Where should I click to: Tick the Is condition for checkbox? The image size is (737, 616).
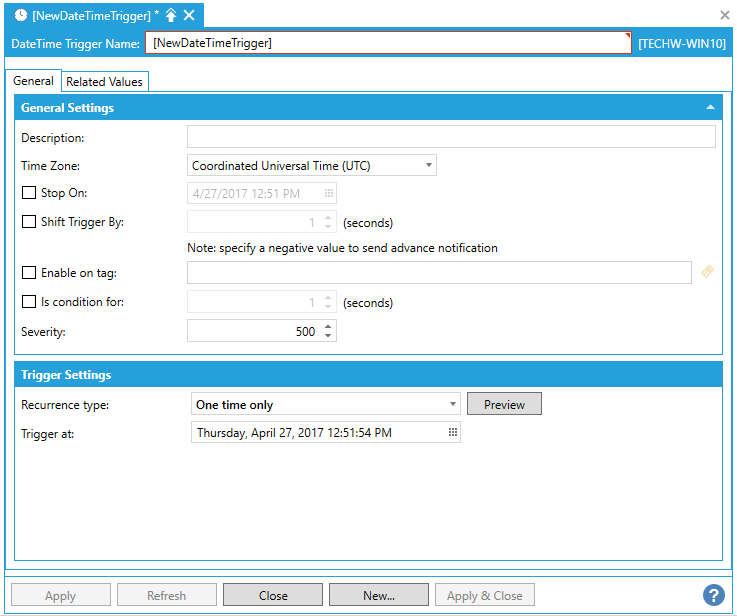(28, 302)
